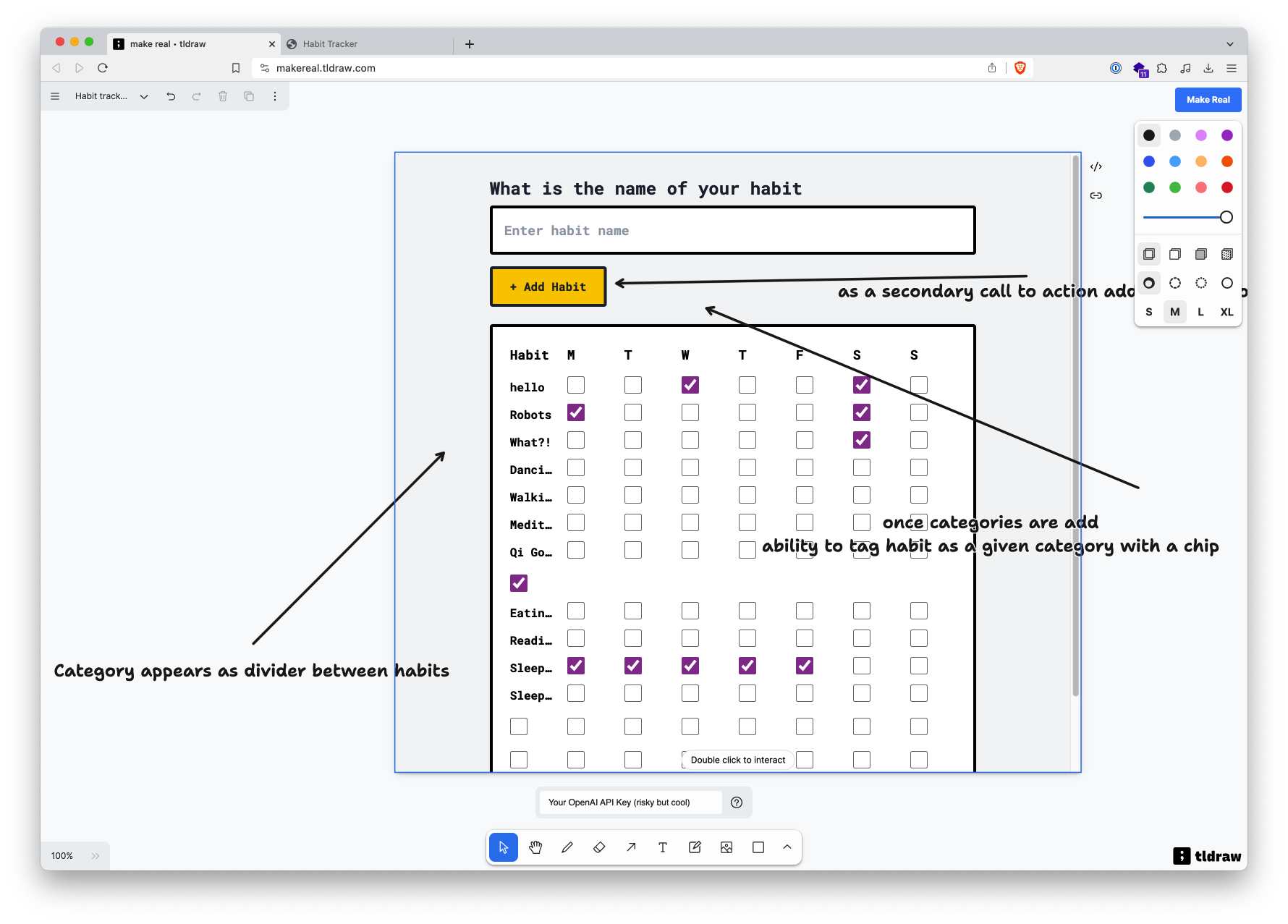Expand the Habit track page dropdown
The height and width of the screenshot is (924, 1288).
144,96
